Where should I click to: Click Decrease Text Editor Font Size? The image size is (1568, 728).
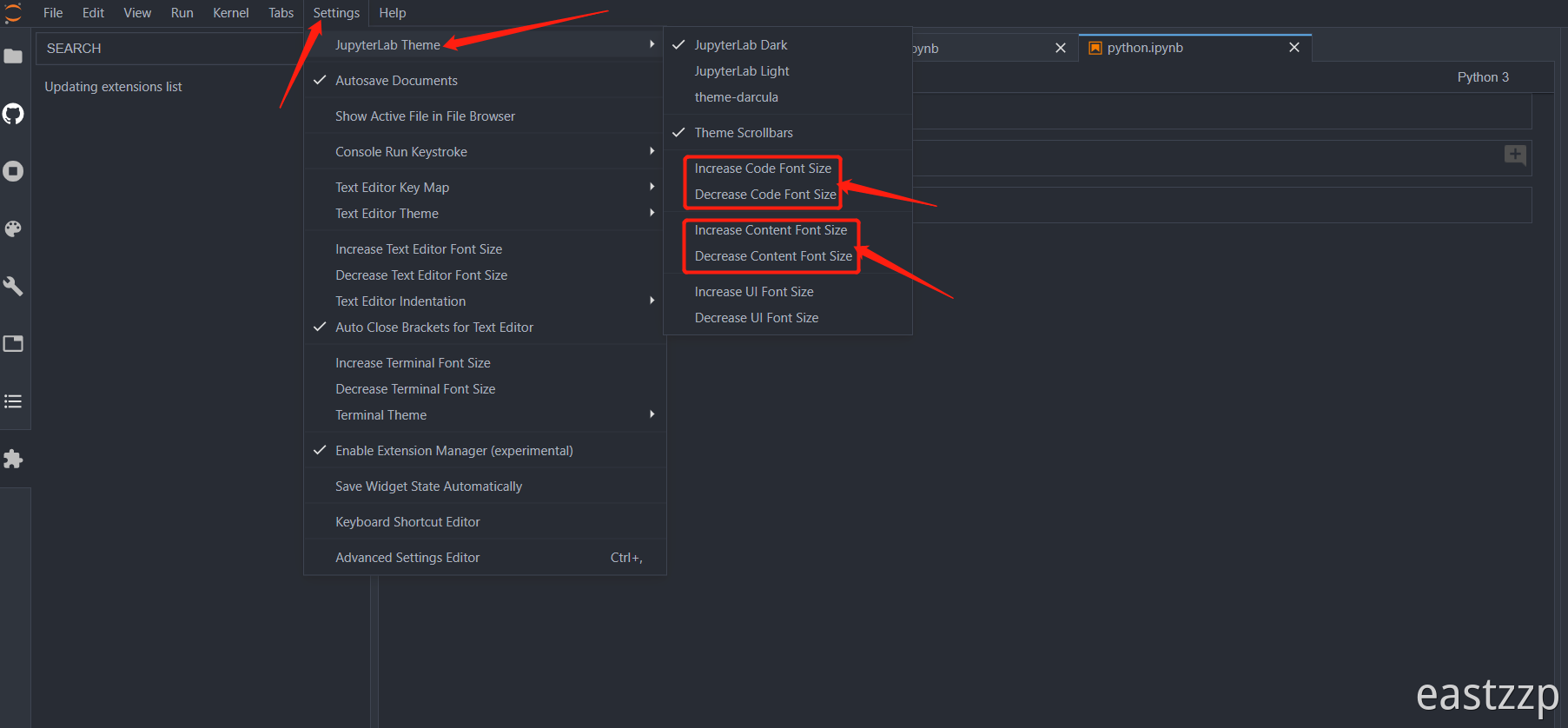485,275
